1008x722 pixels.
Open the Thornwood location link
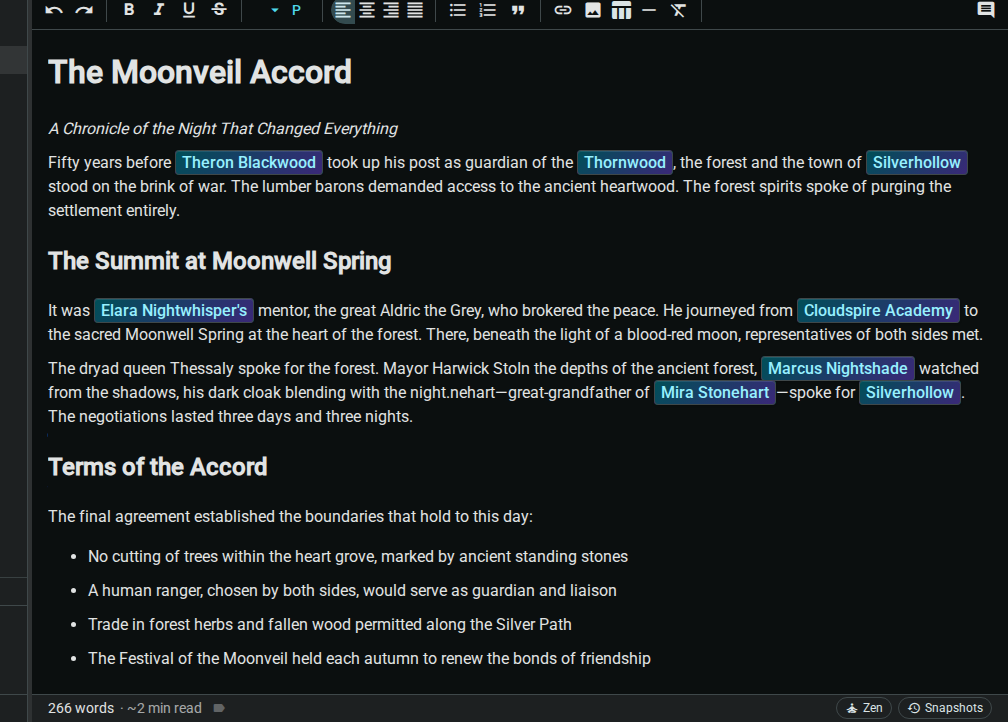625,163
